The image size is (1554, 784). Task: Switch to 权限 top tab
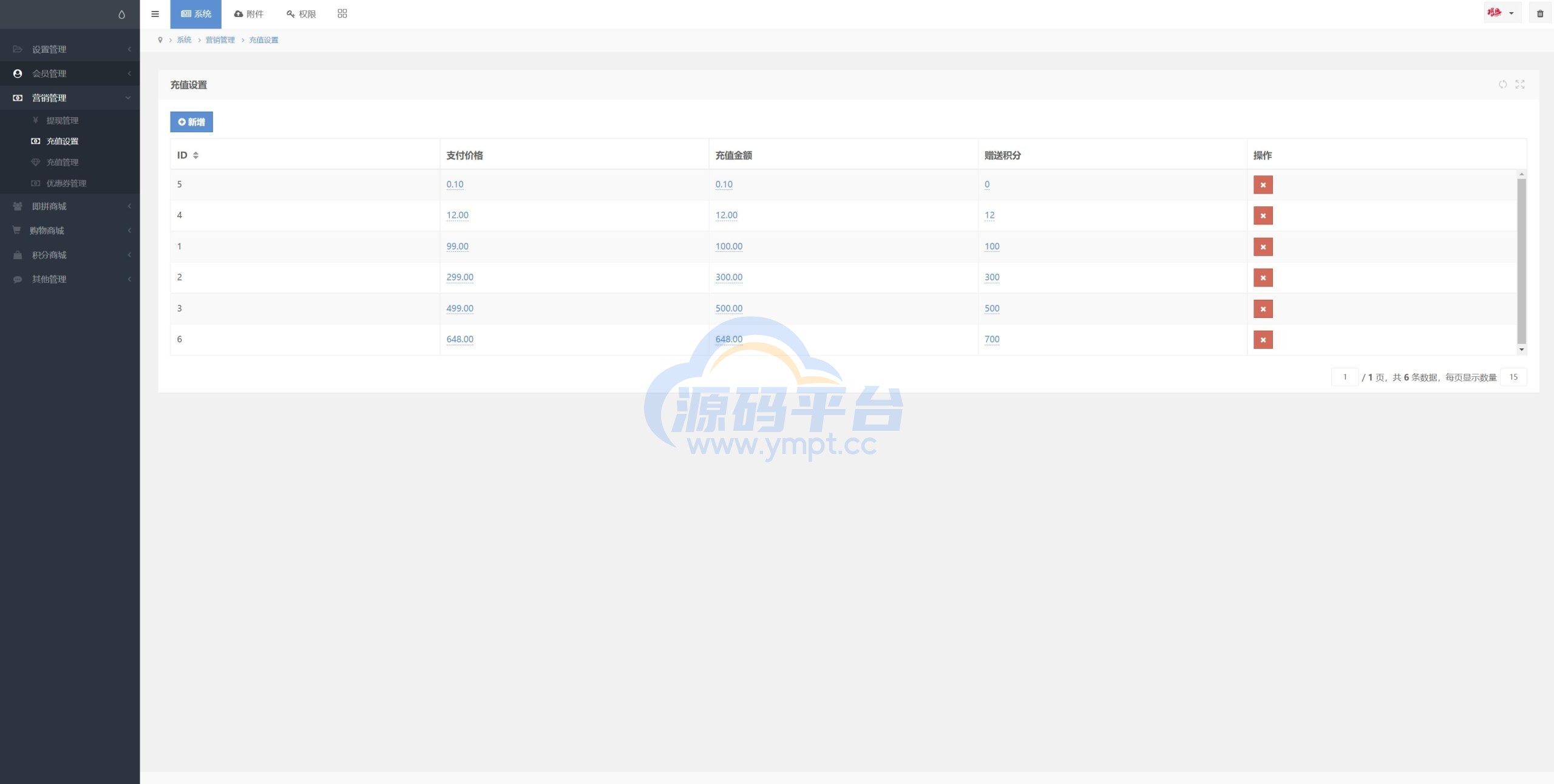tap(301, 14)
